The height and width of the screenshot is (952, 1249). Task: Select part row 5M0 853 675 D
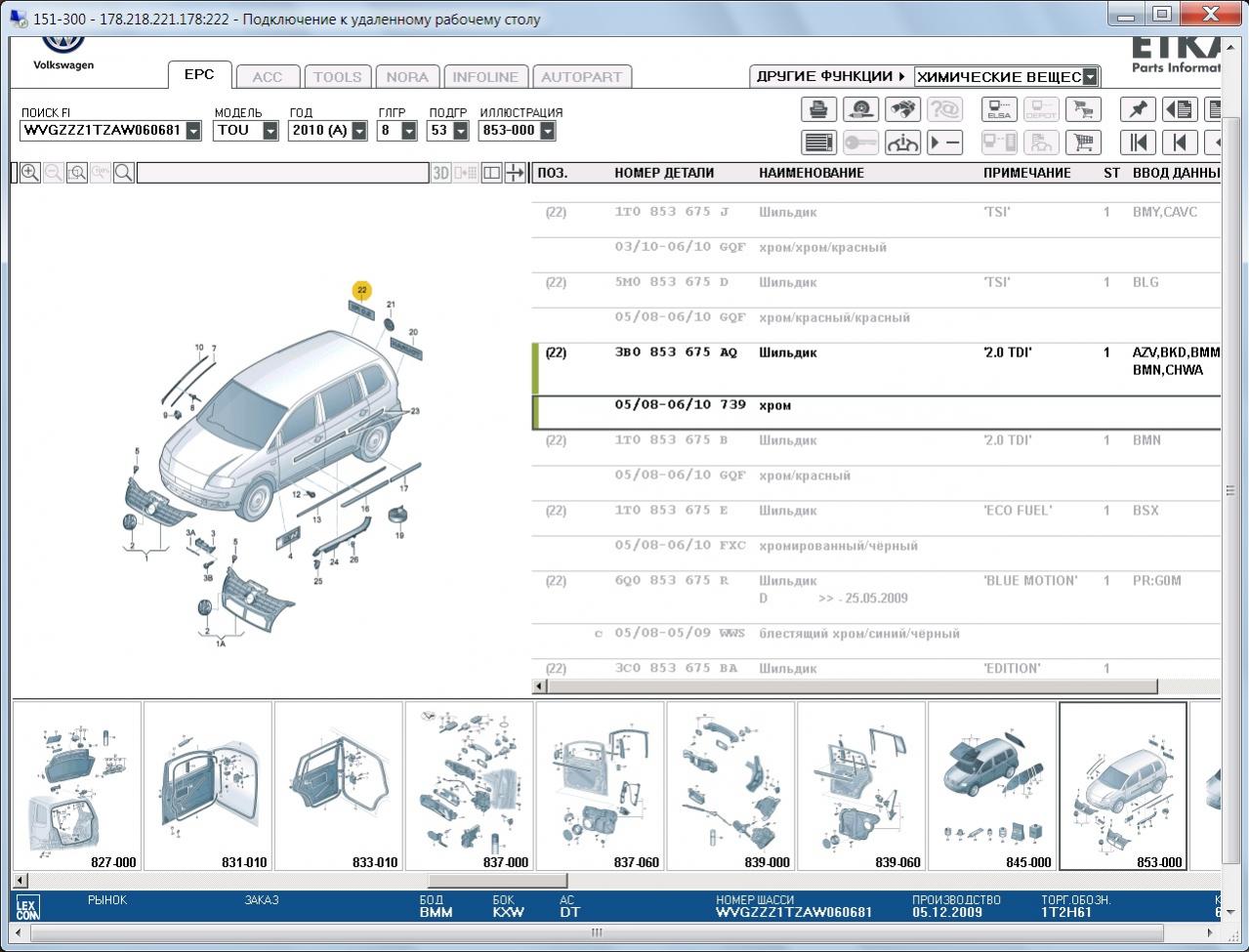click(877, 282)
